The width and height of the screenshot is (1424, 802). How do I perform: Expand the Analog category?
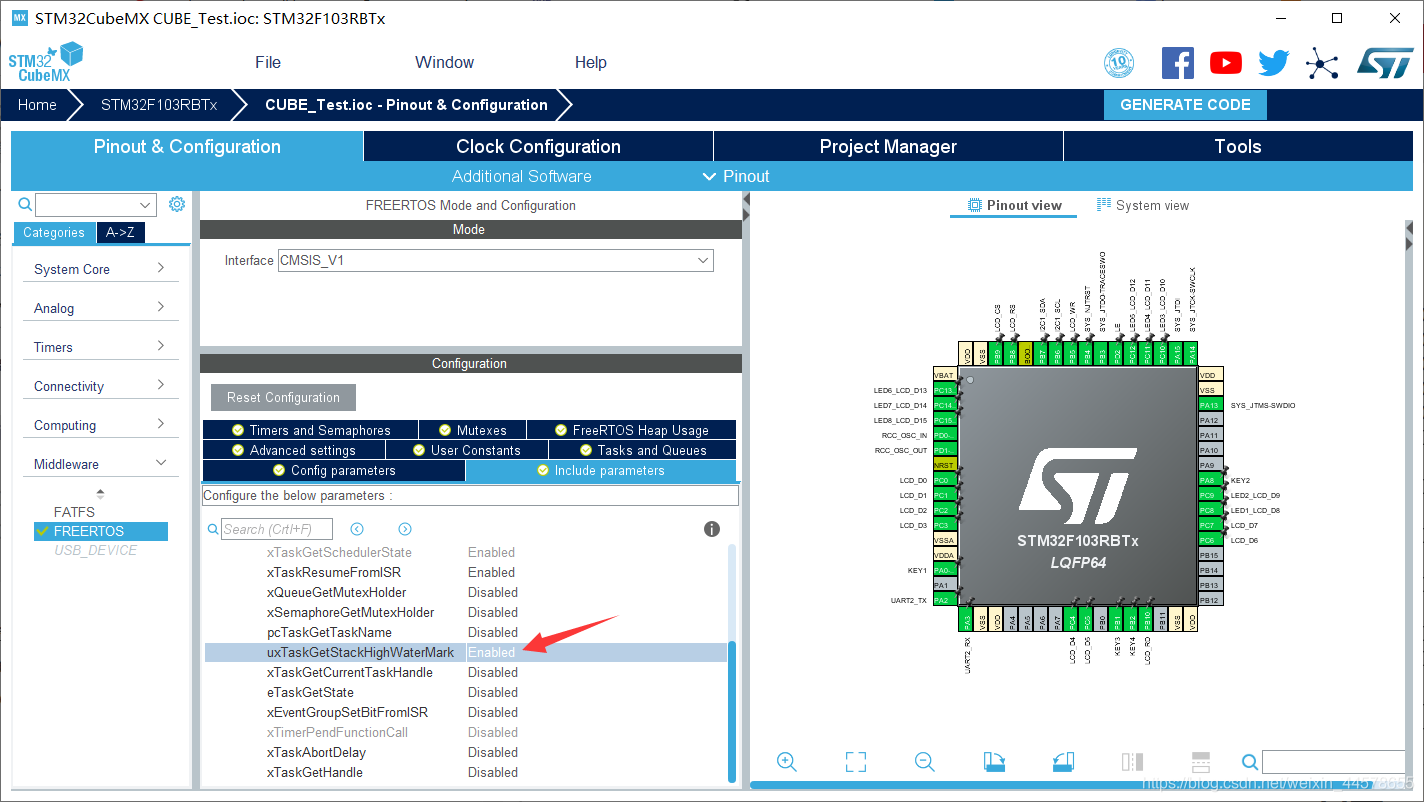pyautogui.click(x=100, y=308)
